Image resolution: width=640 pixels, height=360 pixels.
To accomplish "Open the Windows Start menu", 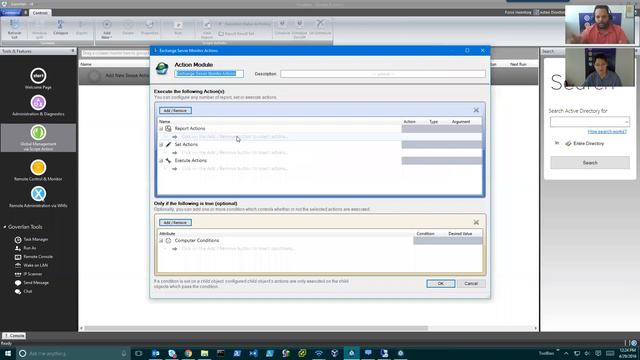I will (x=8, y=353).
